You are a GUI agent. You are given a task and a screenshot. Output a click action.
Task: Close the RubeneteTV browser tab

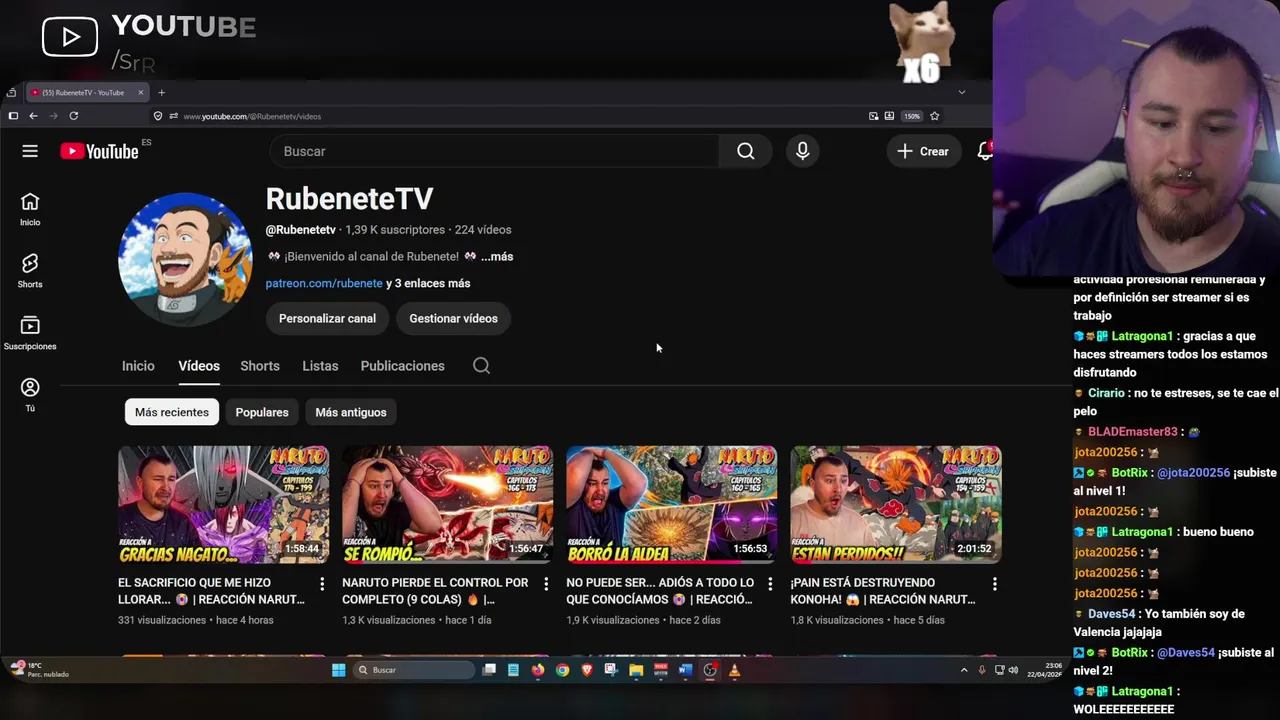point(141,92)
